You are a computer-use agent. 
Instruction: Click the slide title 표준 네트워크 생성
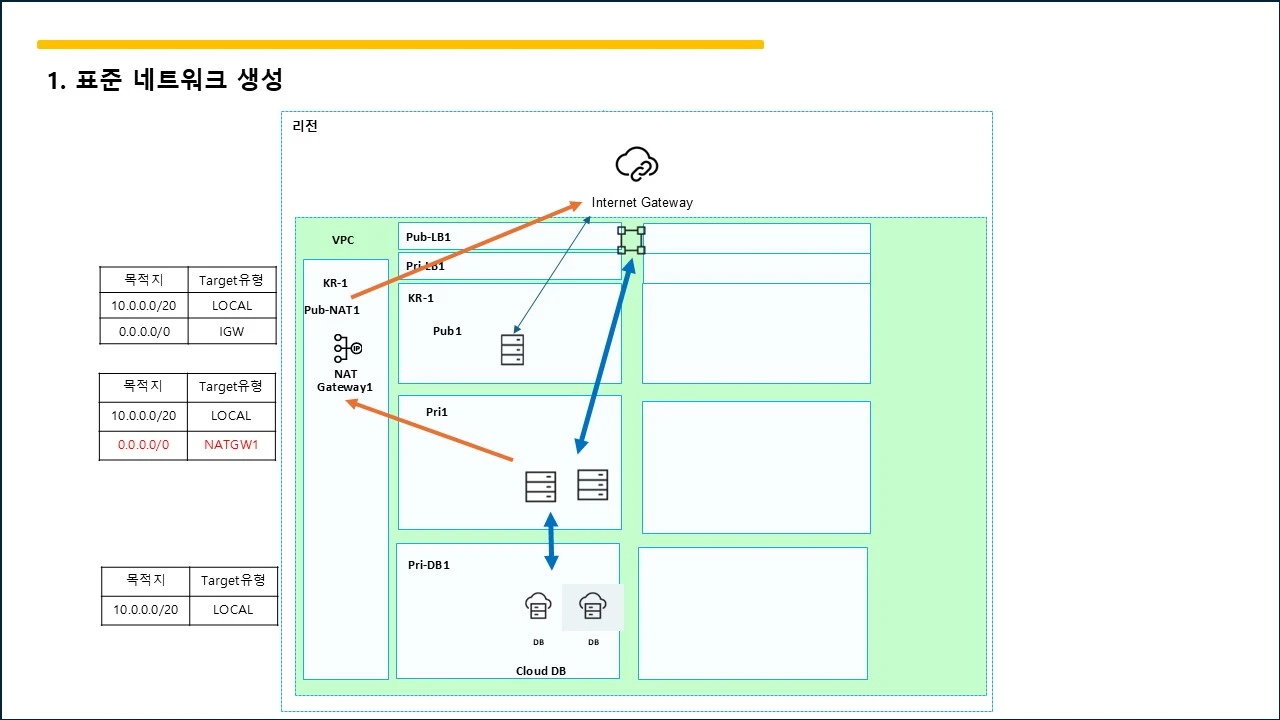165,81
